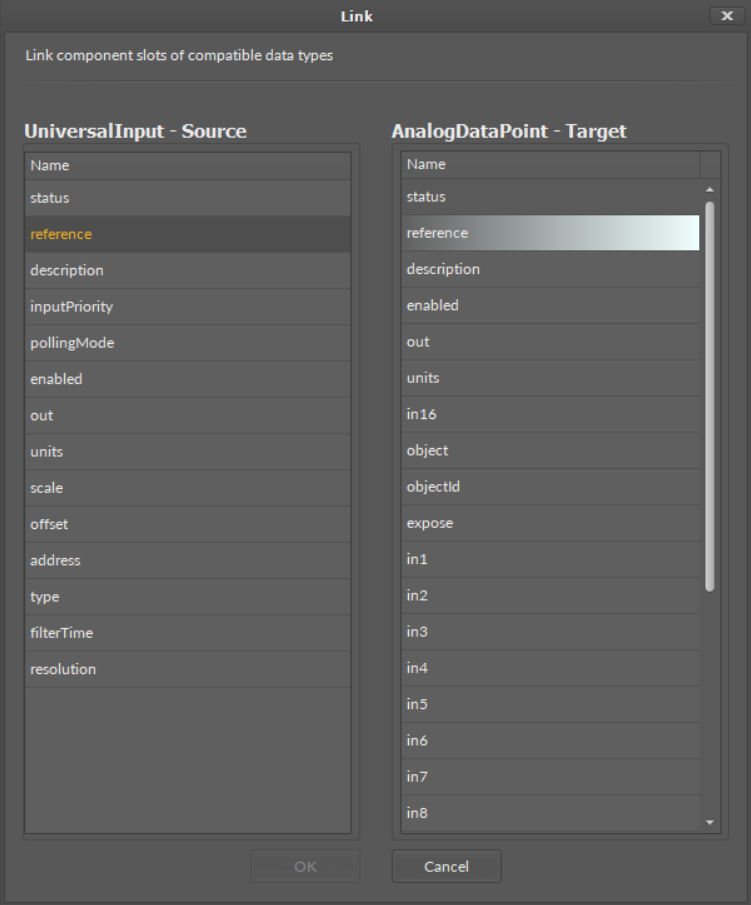Close the Link dialog window
This screenshot has width=751, height=905.
[725, 16]
